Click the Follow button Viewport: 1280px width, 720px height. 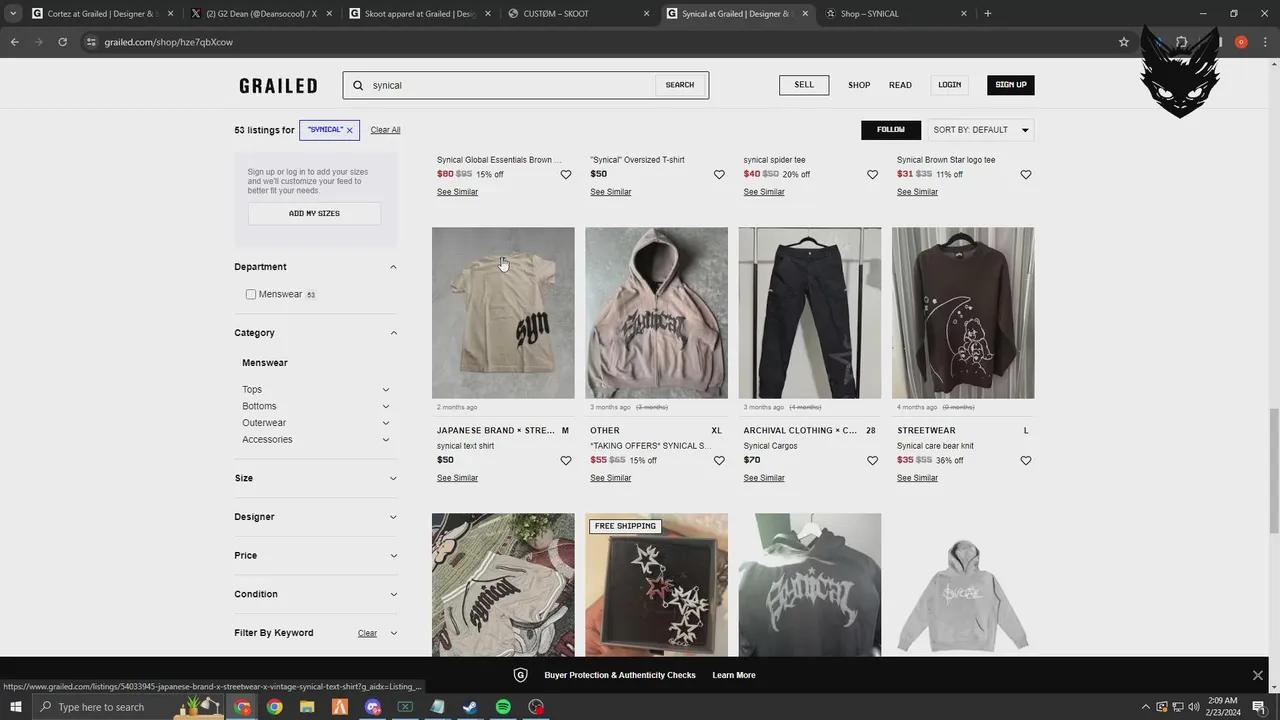(890, 130)
